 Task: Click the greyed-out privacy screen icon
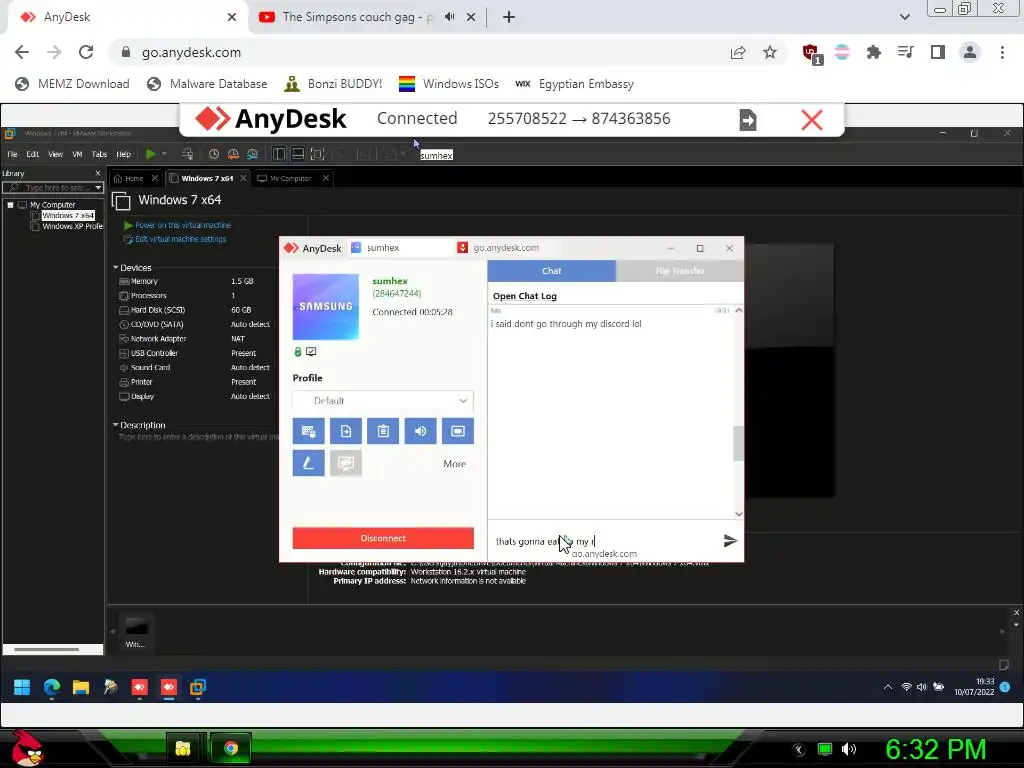point(345,463)
